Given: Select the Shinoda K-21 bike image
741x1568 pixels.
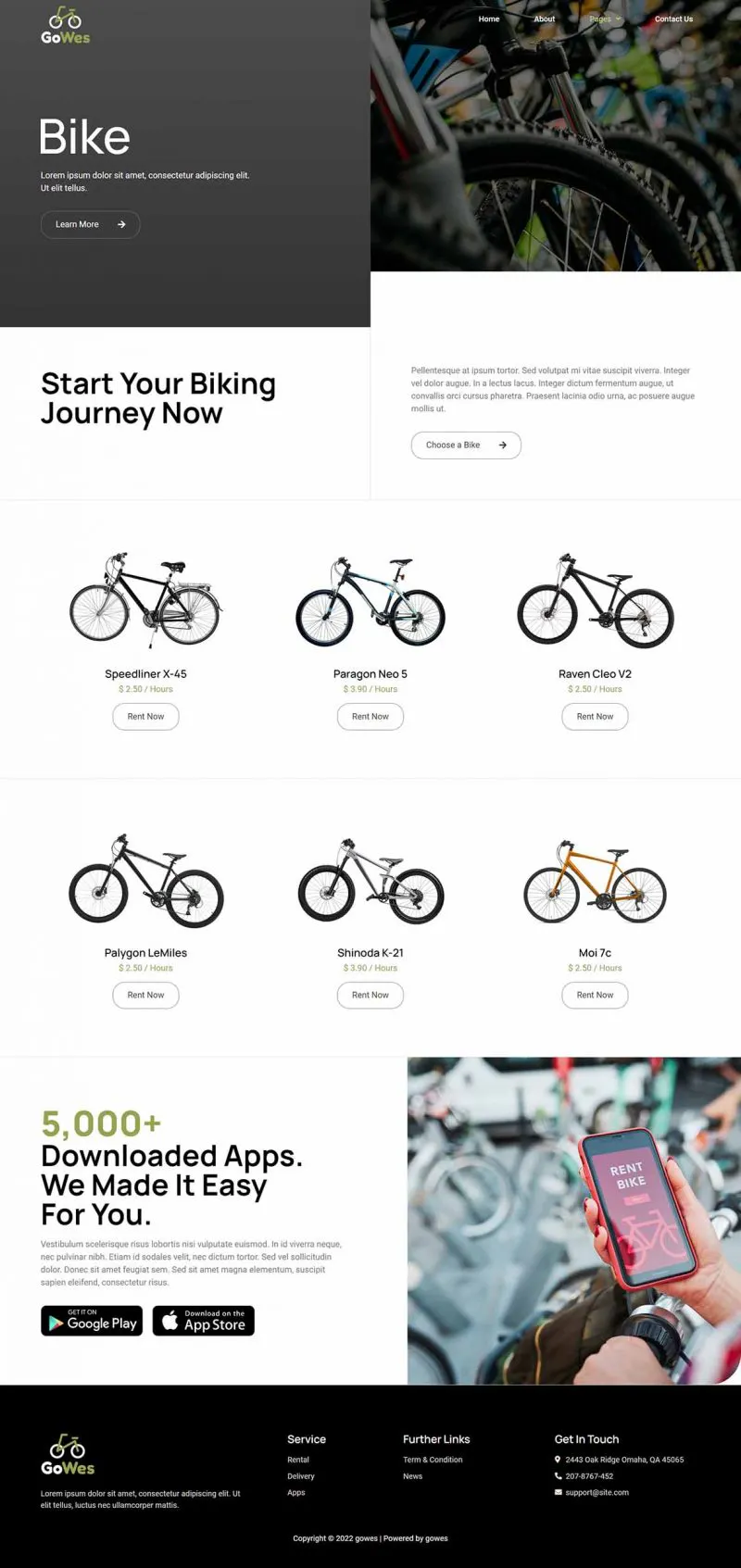Looking at the screenshot, I should [370, 881].
